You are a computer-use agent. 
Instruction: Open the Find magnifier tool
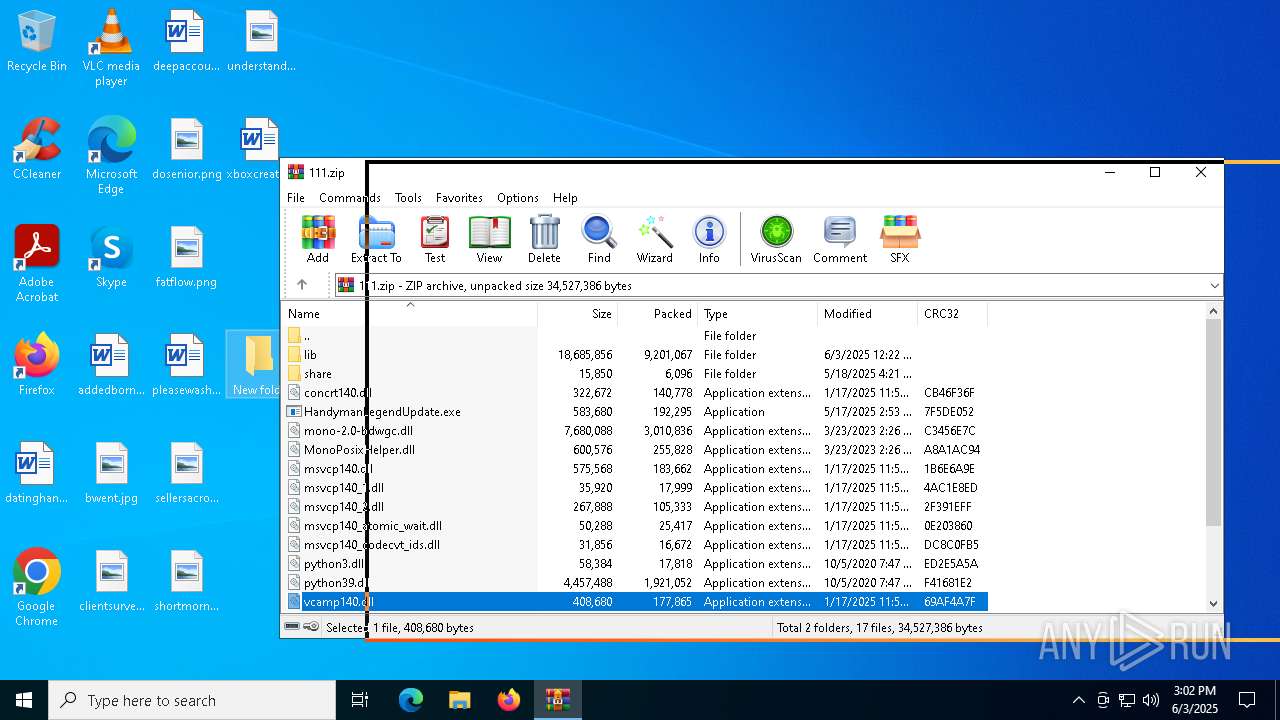coord(599,239)
